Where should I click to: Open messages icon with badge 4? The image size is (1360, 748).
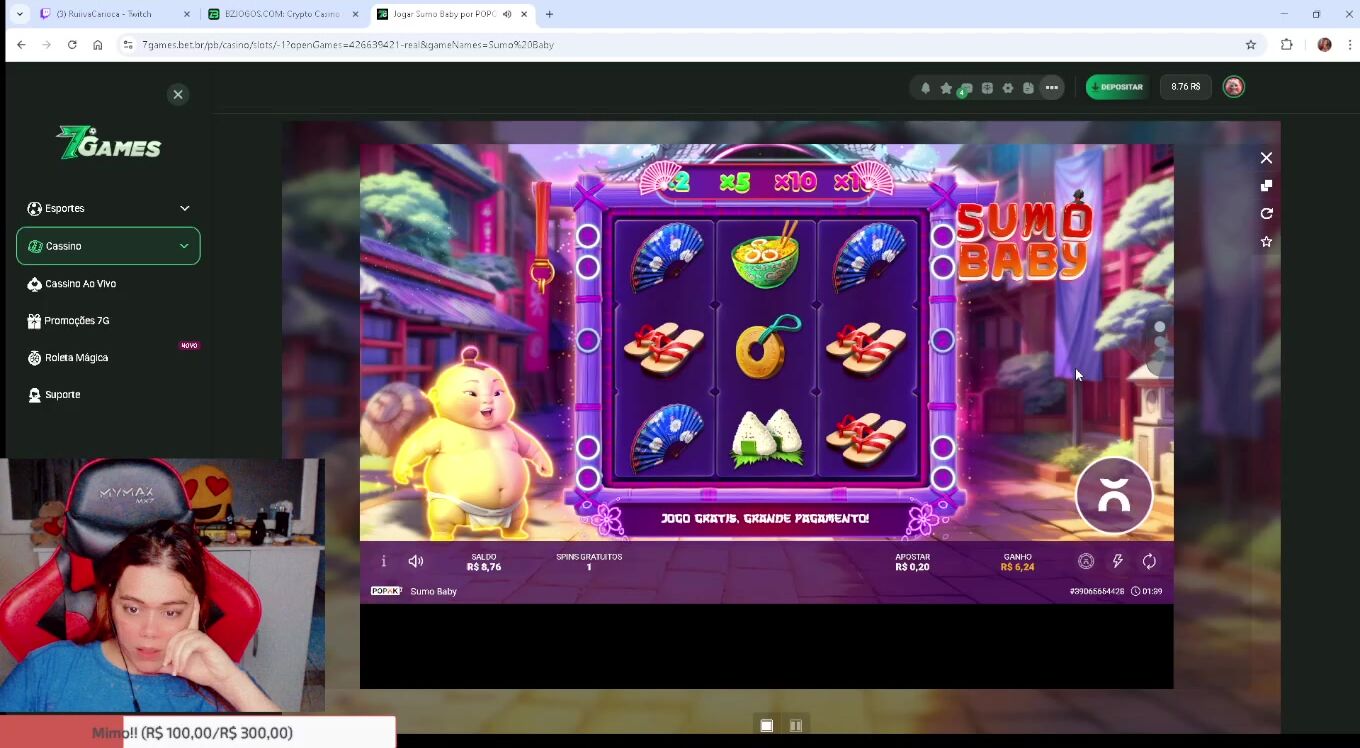tap(965, 89)
